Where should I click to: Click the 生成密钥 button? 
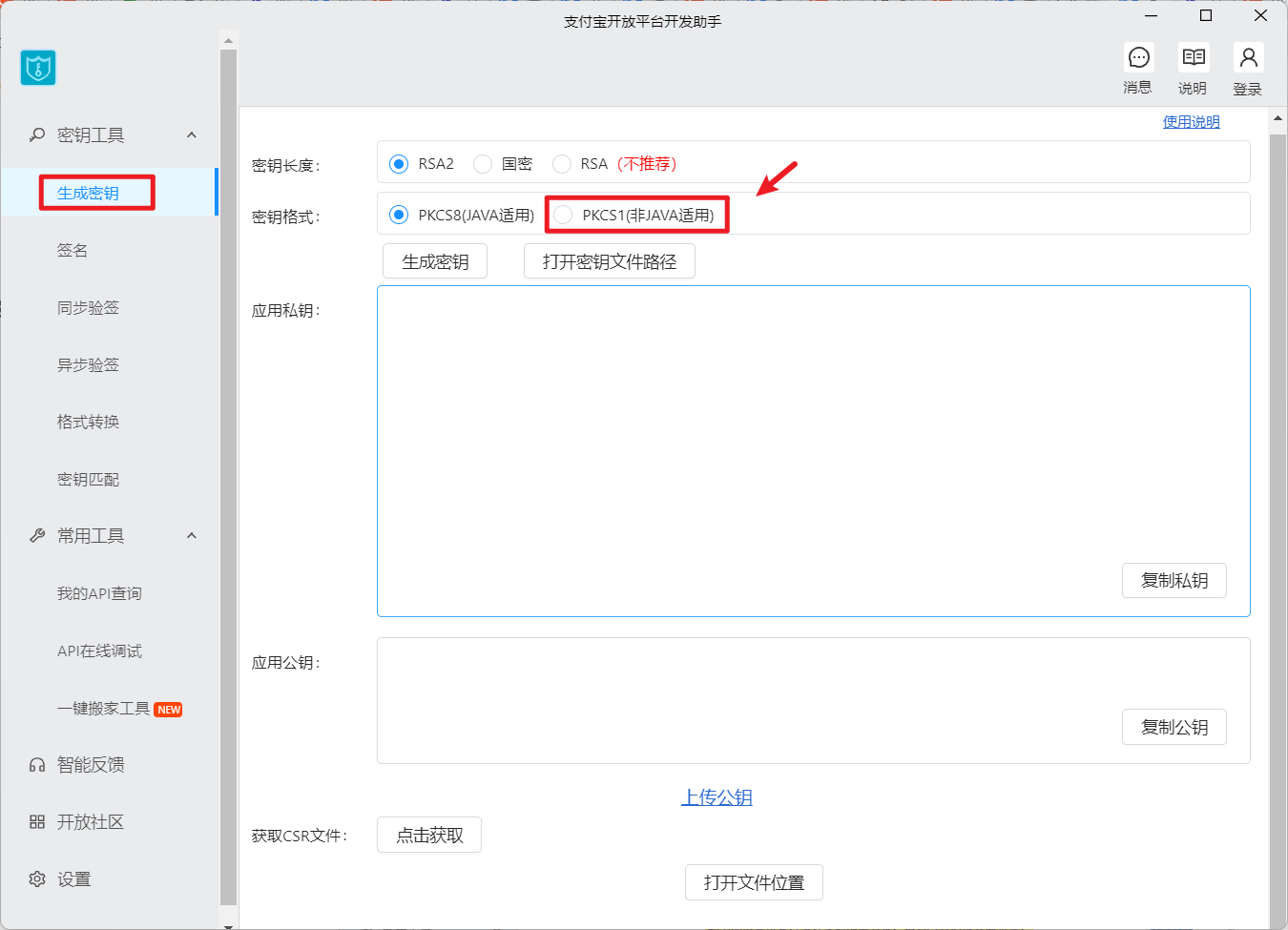pos(435,261)
